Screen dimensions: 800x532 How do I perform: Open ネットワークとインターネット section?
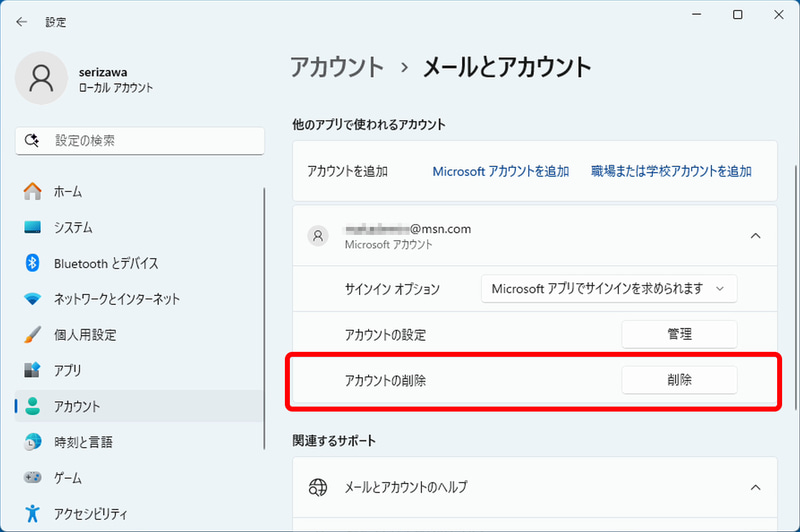139,299
